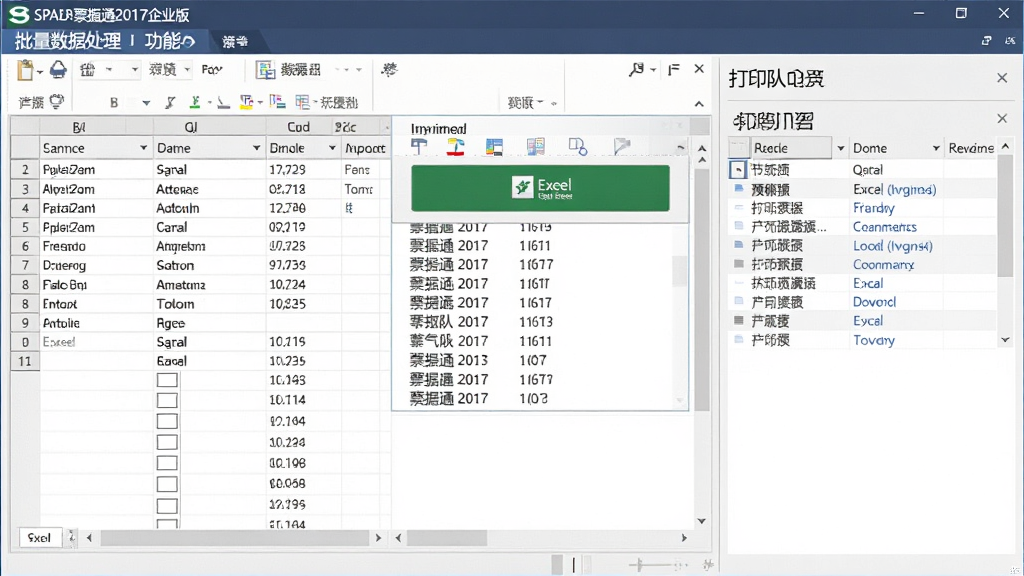Toggle the checkbox before the Qatal row

point(737,170)
